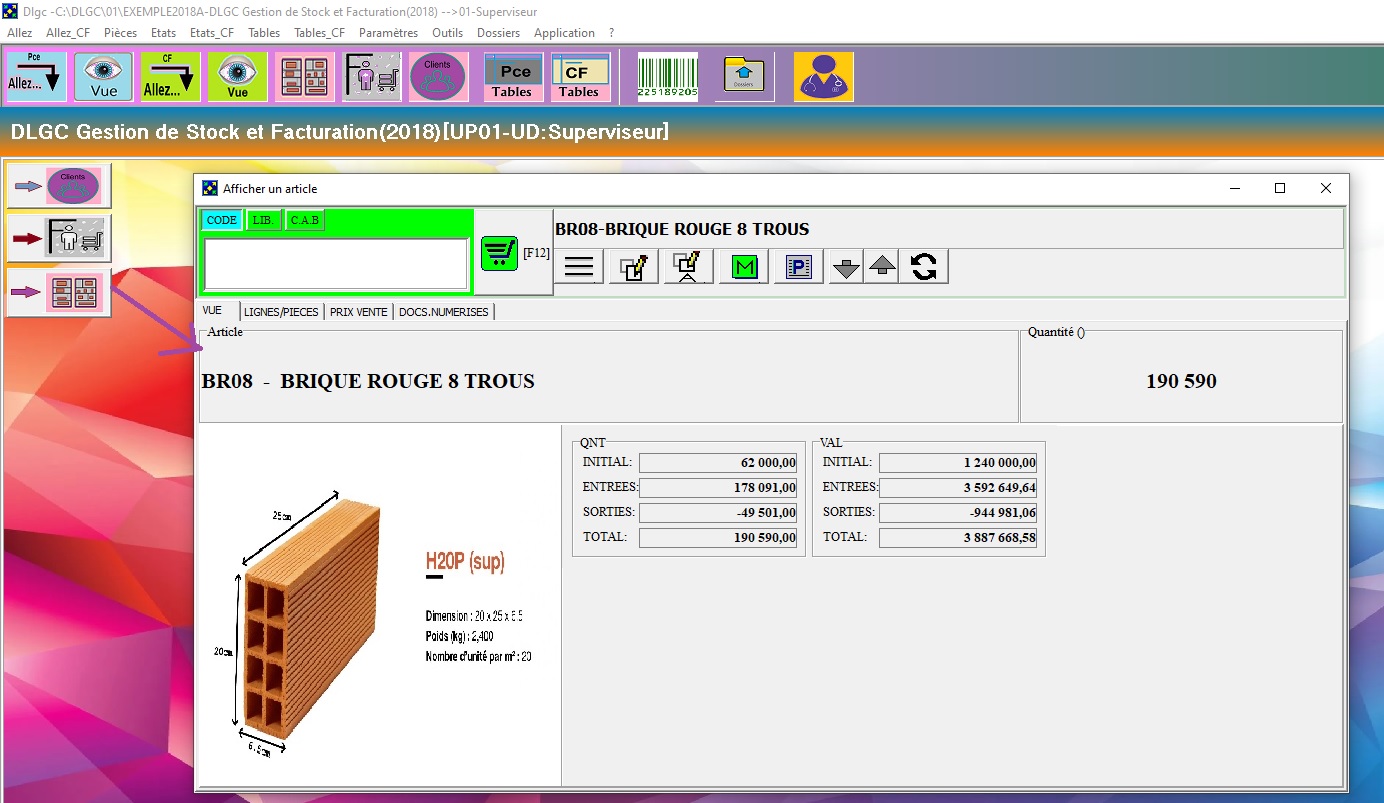1384x803 pixels.
Task: Open the hamburger list menu button
Action: (x=579, y=267)
